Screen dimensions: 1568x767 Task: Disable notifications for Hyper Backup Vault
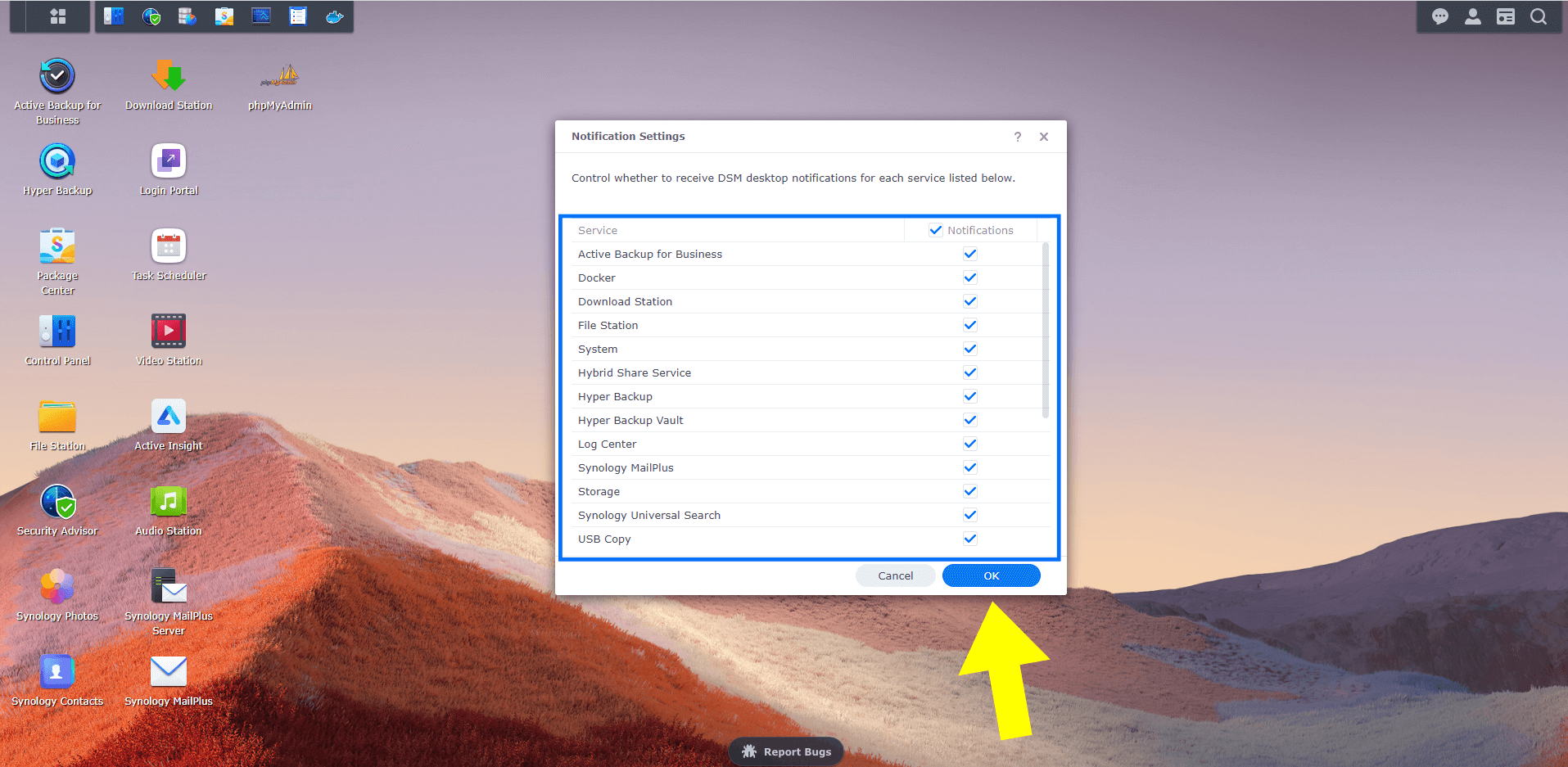pos(970,420)
